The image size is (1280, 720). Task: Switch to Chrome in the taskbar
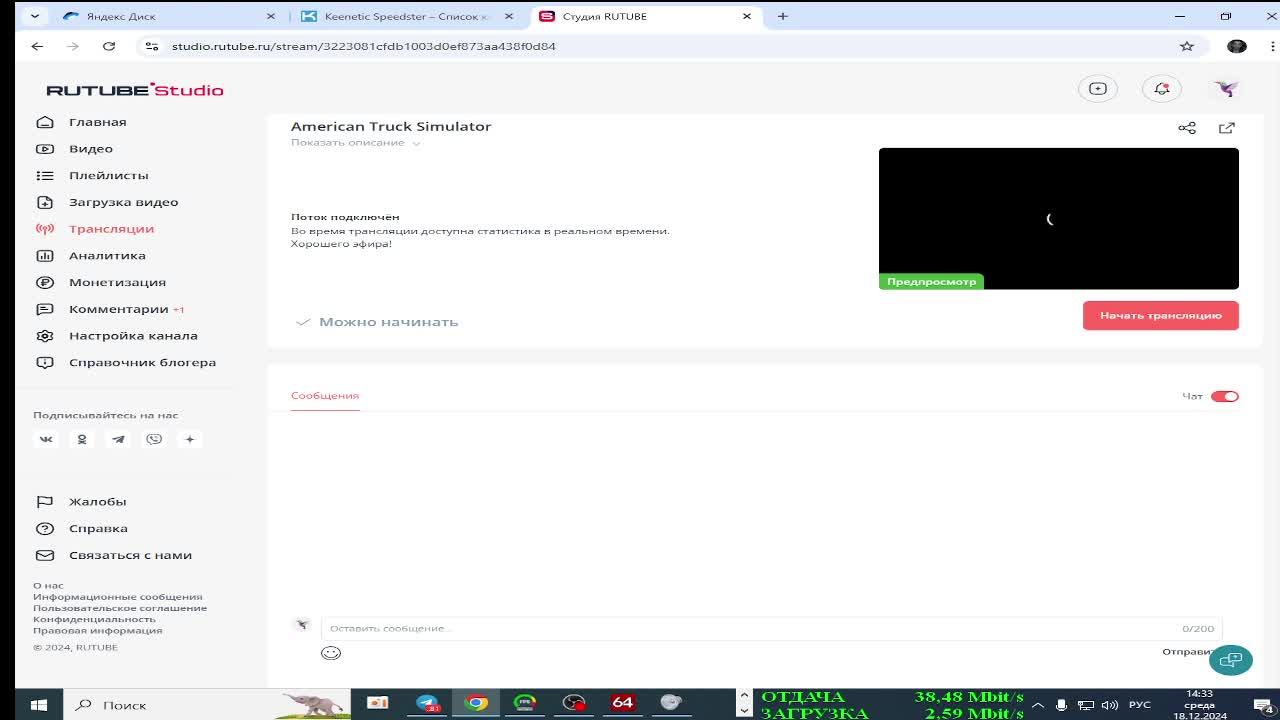click(476, 704)
